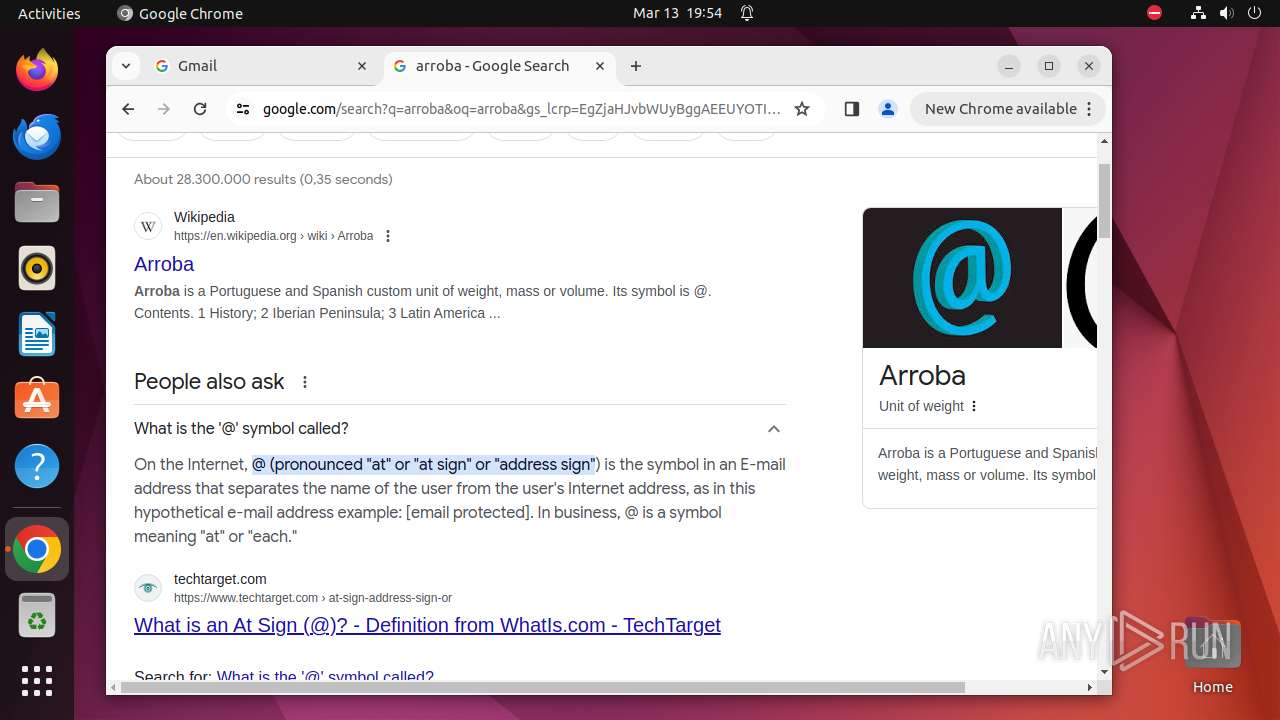Open Firefox from the dock
This screenshot has height=720, width=1280.
click(x=37, y=70)
